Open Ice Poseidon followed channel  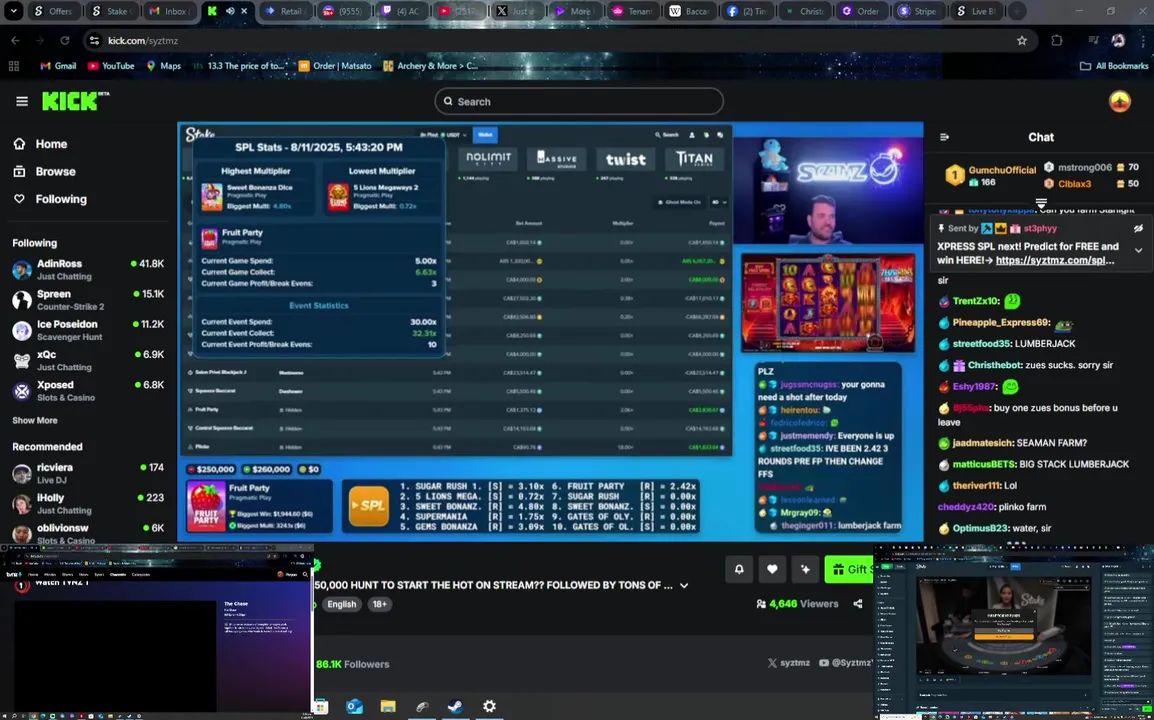point(88,330)
